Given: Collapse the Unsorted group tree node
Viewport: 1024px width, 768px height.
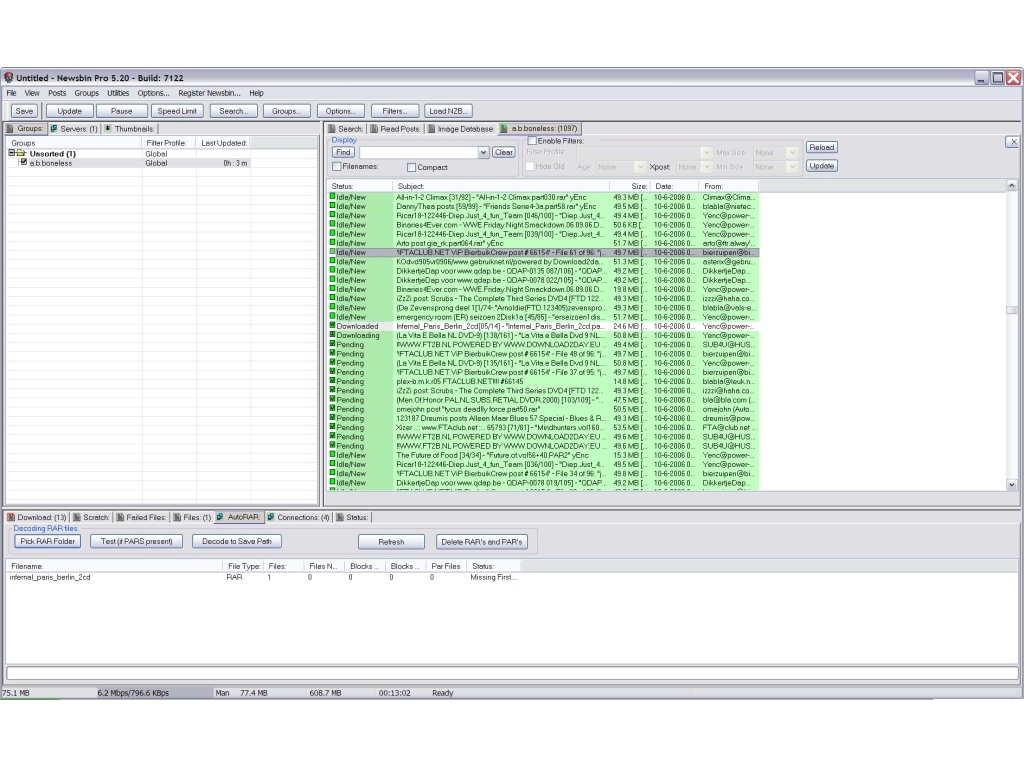Looking at the screenshot, I should (x=12, y=154).
